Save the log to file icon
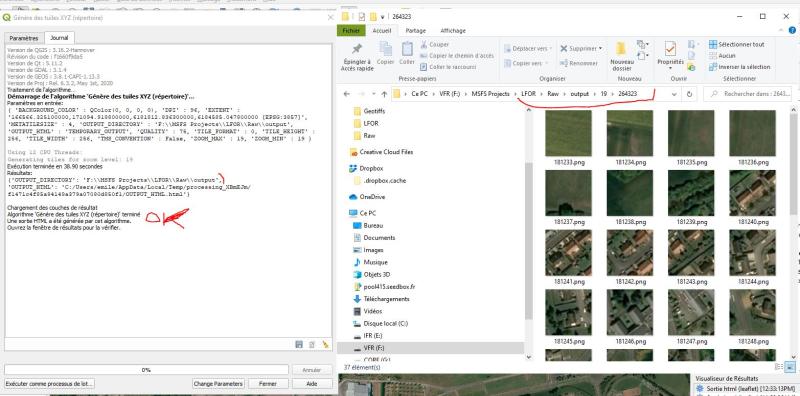Screen dimensions: 800x396 pos(299,344)
